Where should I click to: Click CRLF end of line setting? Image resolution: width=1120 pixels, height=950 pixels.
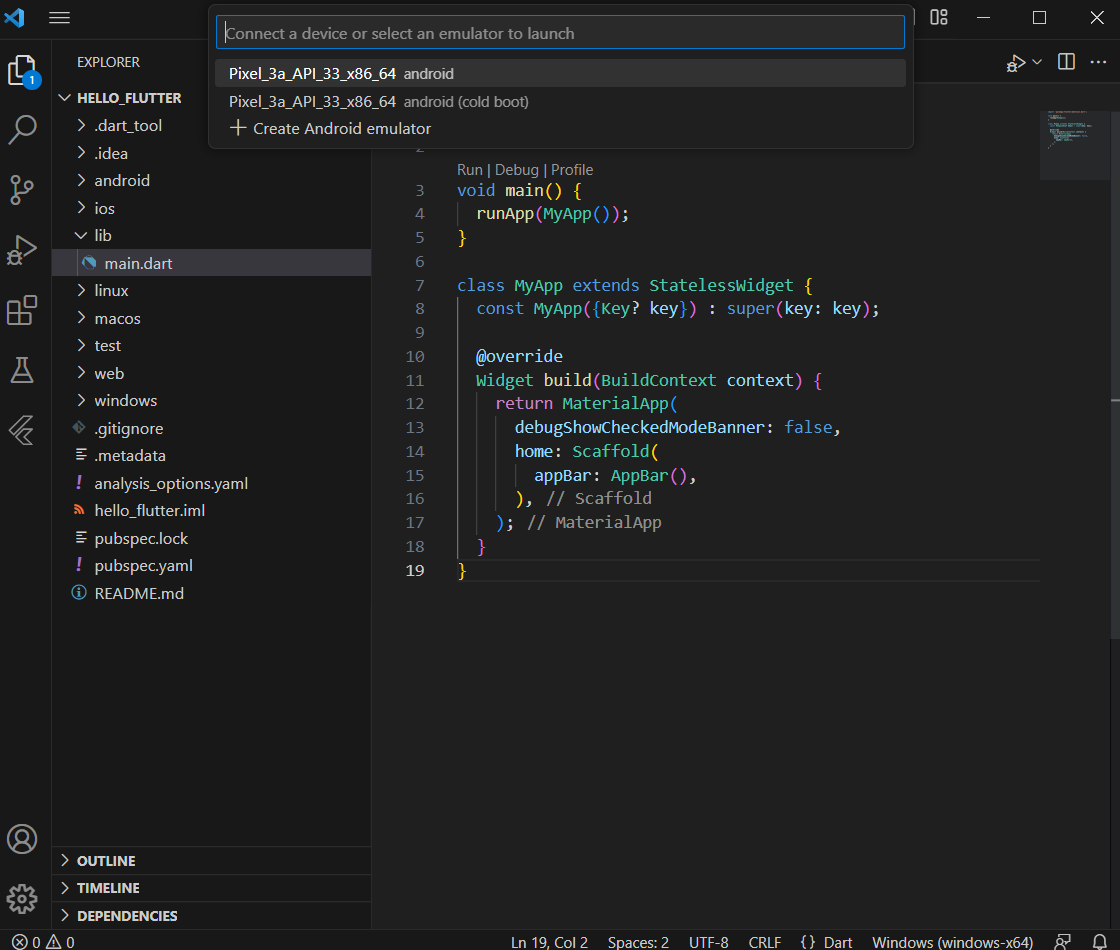(x=764, y=941)
